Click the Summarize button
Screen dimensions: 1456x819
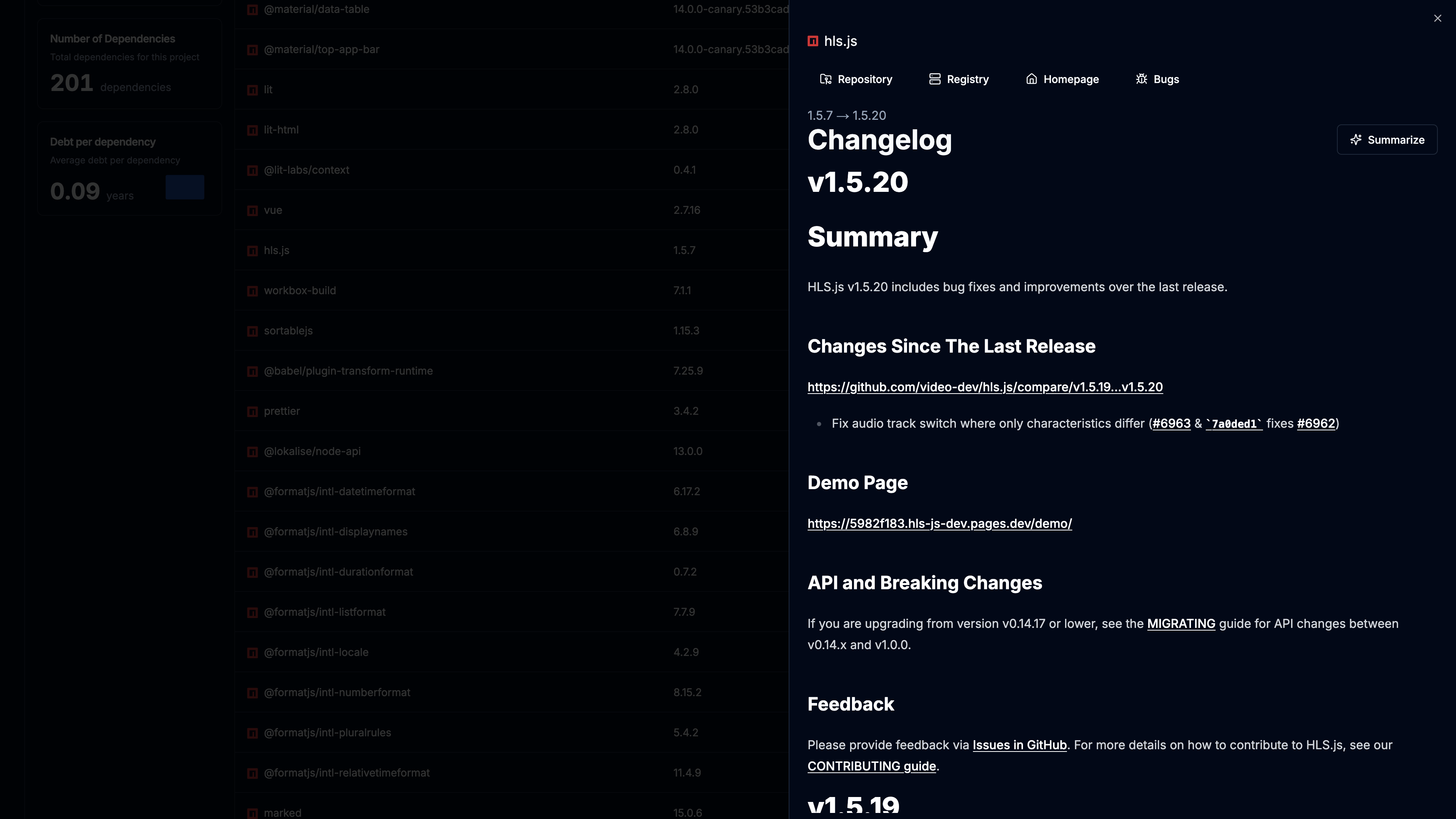(1387, 140)
